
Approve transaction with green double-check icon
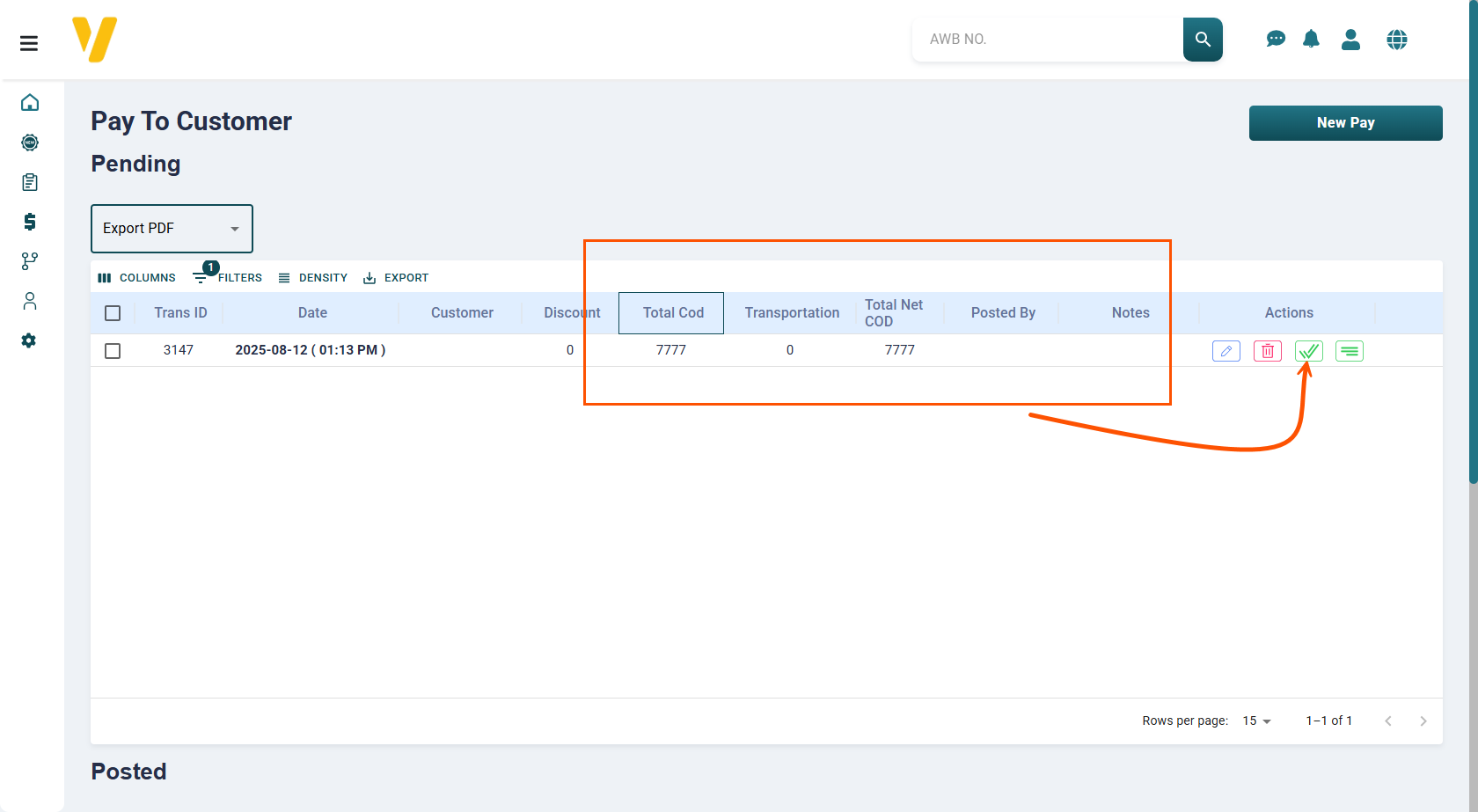pyautogui.click(x=1308, y=351)
